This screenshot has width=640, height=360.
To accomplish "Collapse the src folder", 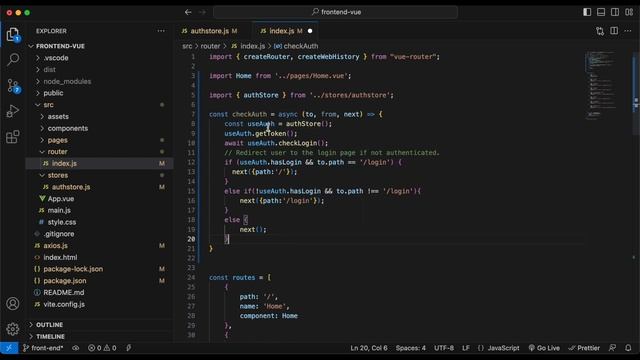I will [x=48, y=105].
